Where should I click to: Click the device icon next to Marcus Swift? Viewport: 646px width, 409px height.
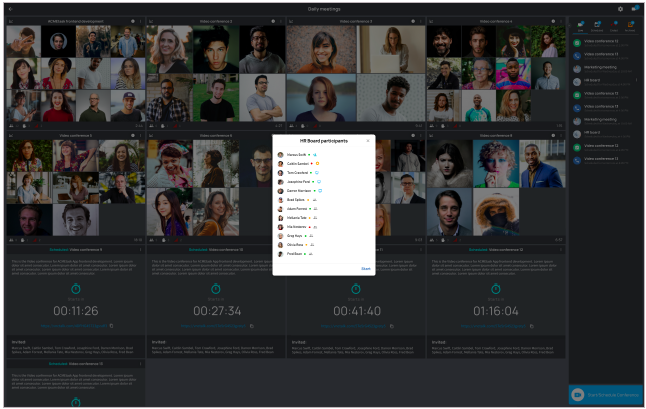click(314, 155)
